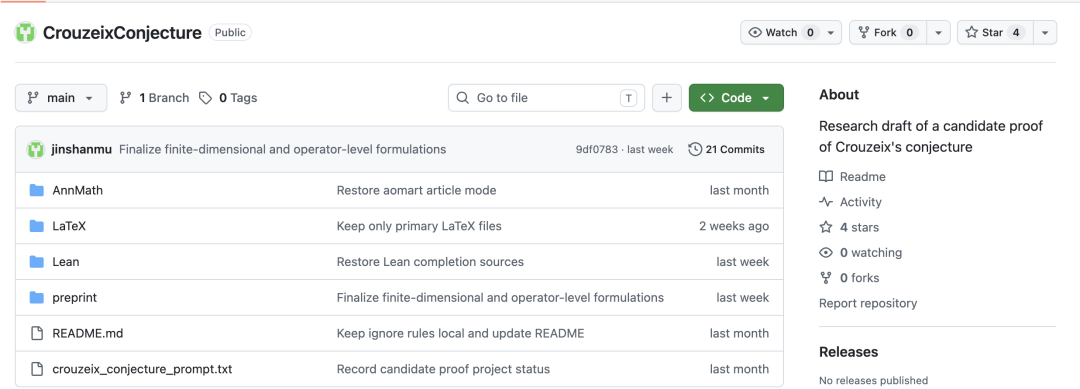Click the commit history clock icon
This screenshot has width=1080, height=389.
[x=695, y=149]
